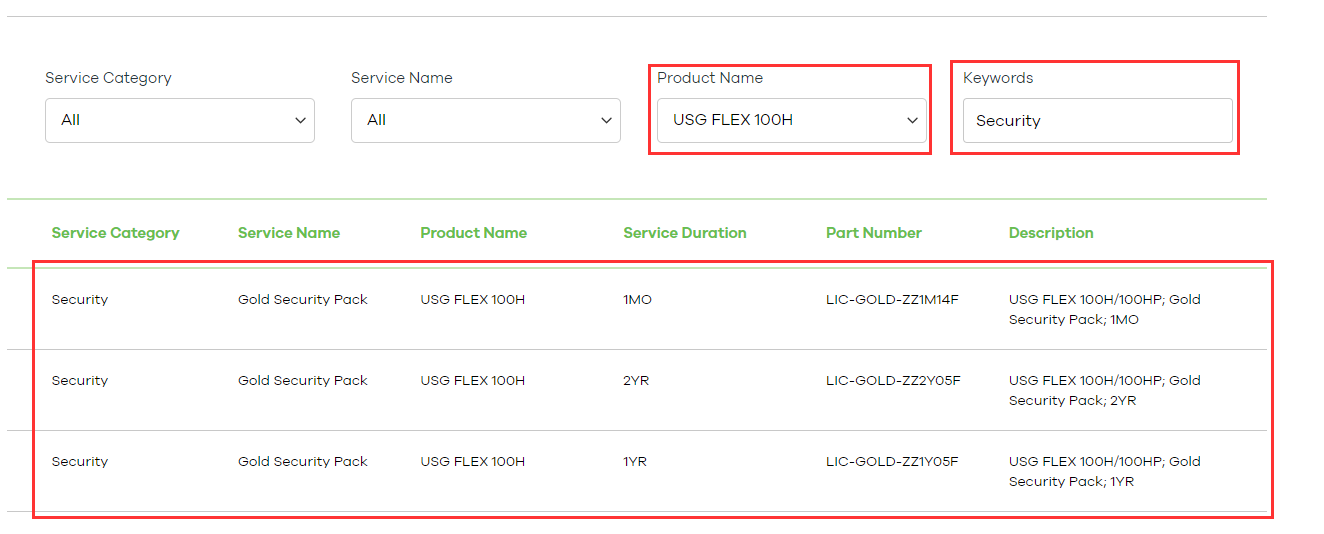Screen dimensions: 1324x534
Task: Click the Service Name column header
Action: point(289,233)
